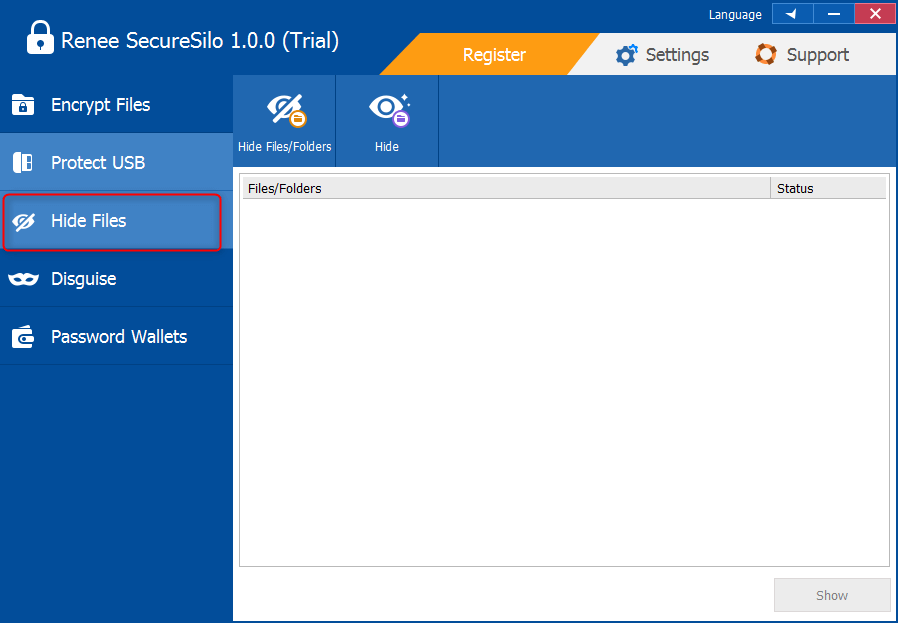Click the Renee SecureSilo 1.0.0 (Trial) title

(x=200, y=41)
